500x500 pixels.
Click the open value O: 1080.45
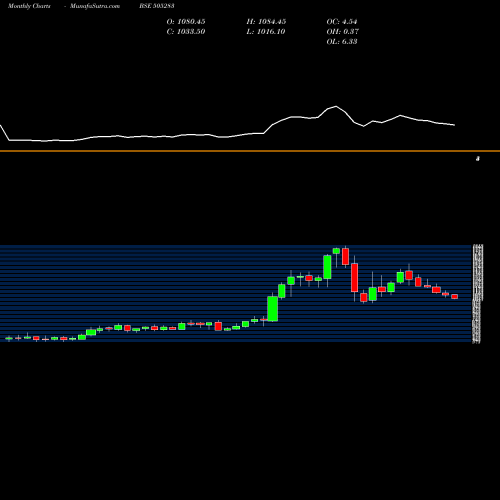(x=186, y=22)
